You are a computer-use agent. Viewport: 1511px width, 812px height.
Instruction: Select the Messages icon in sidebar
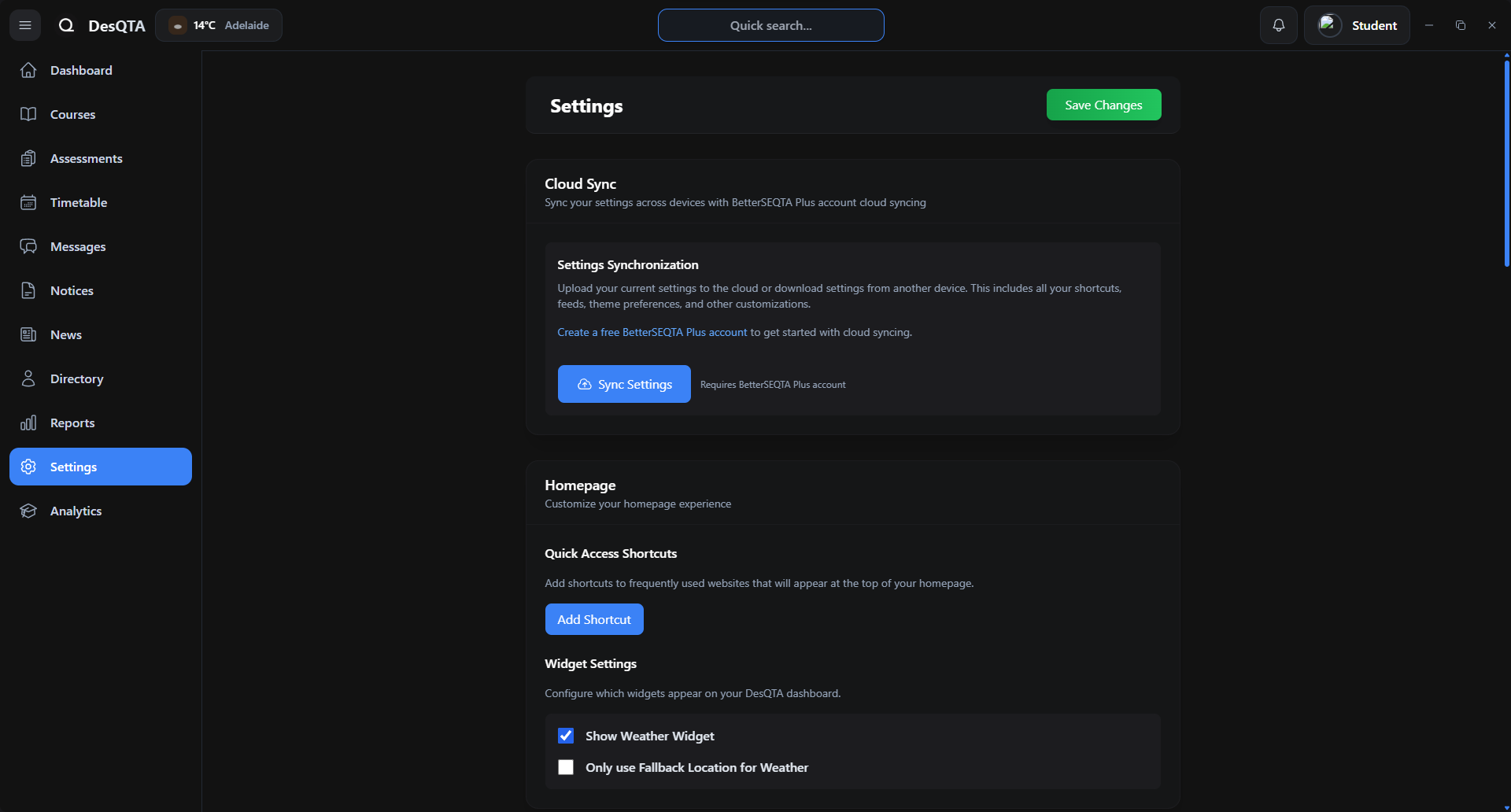[x=28, y=246]
